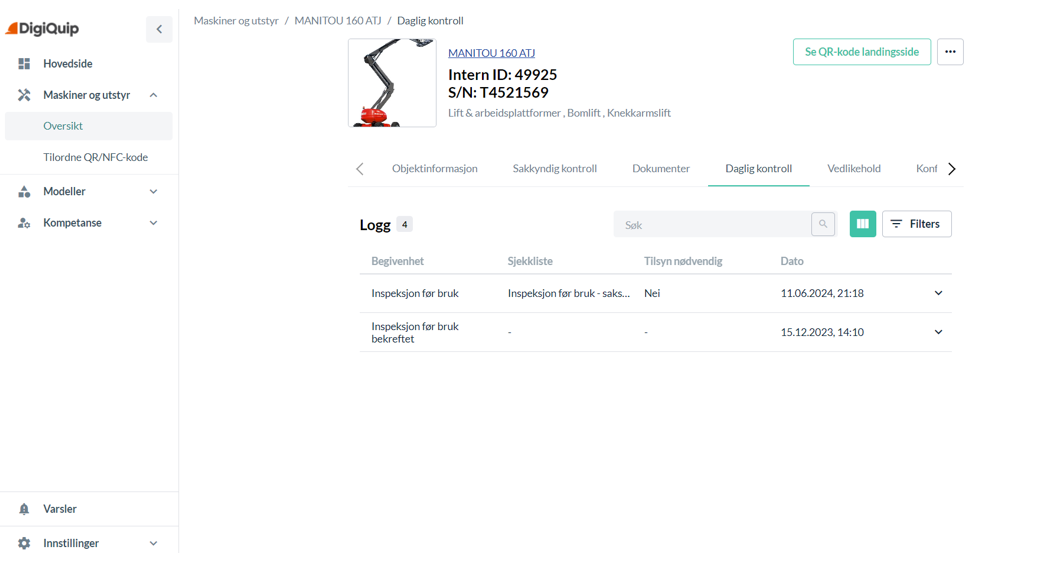Switch to the Dokumenter tab
Image resolution: width=1063 pixels, height=562 pixels.
pos(661,169)
